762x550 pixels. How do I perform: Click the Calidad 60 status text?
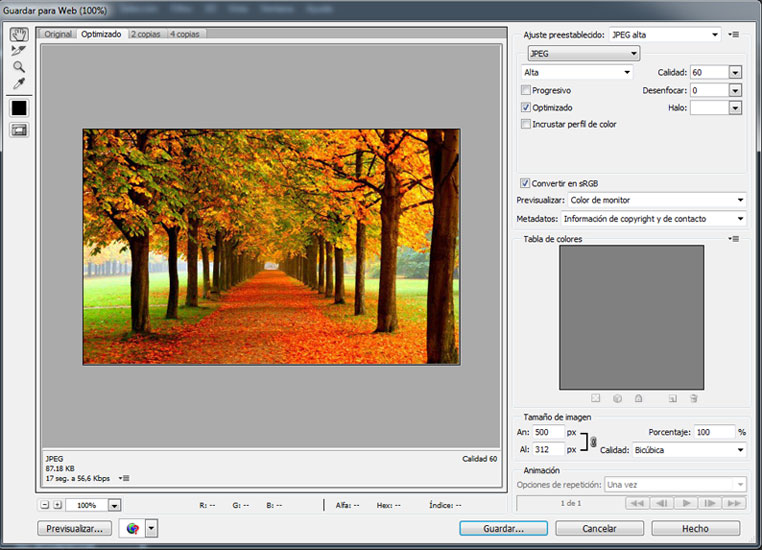pyautogui.click(x=480, y=459)
